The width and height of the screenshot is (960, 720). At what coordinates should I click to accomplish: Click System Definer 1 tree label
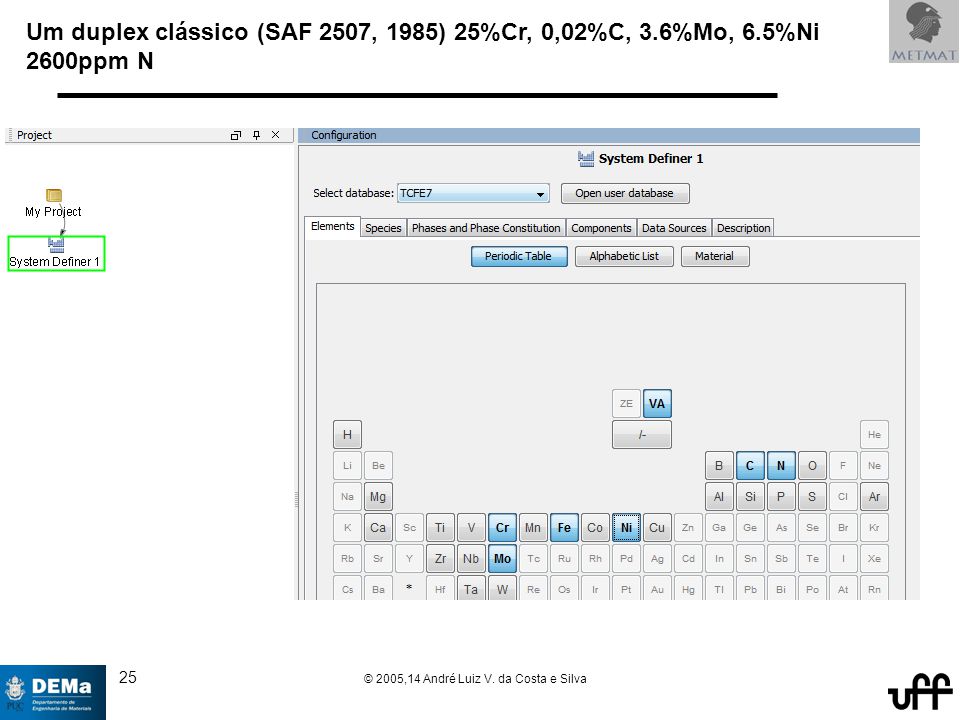54,262
